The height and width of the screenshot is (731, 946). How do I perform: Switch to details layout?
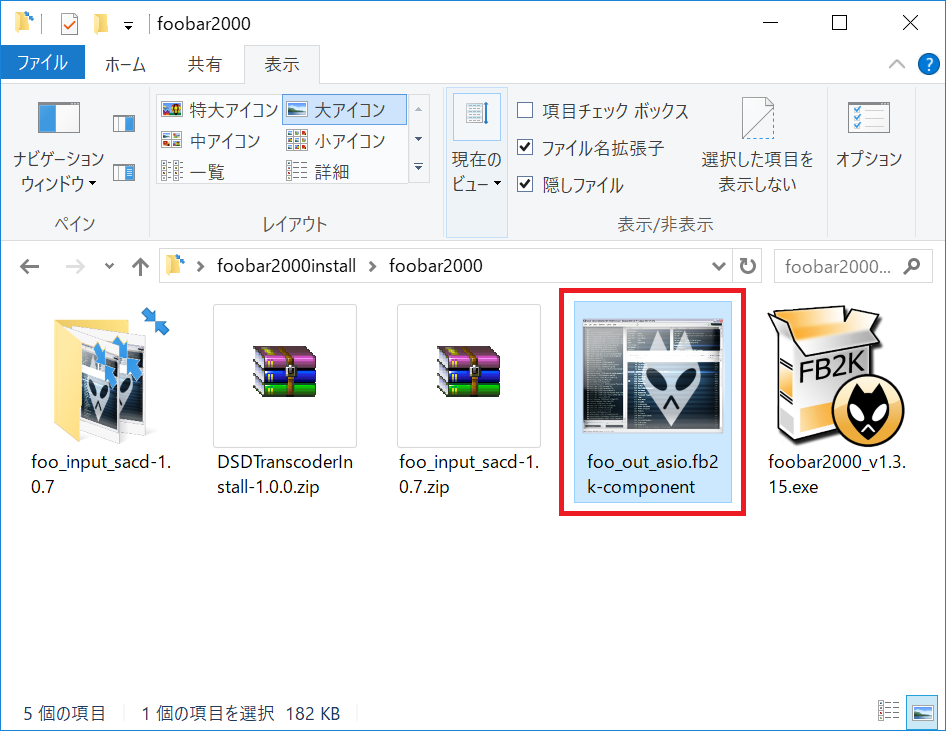pyautogui.click(x=318, y=172)
